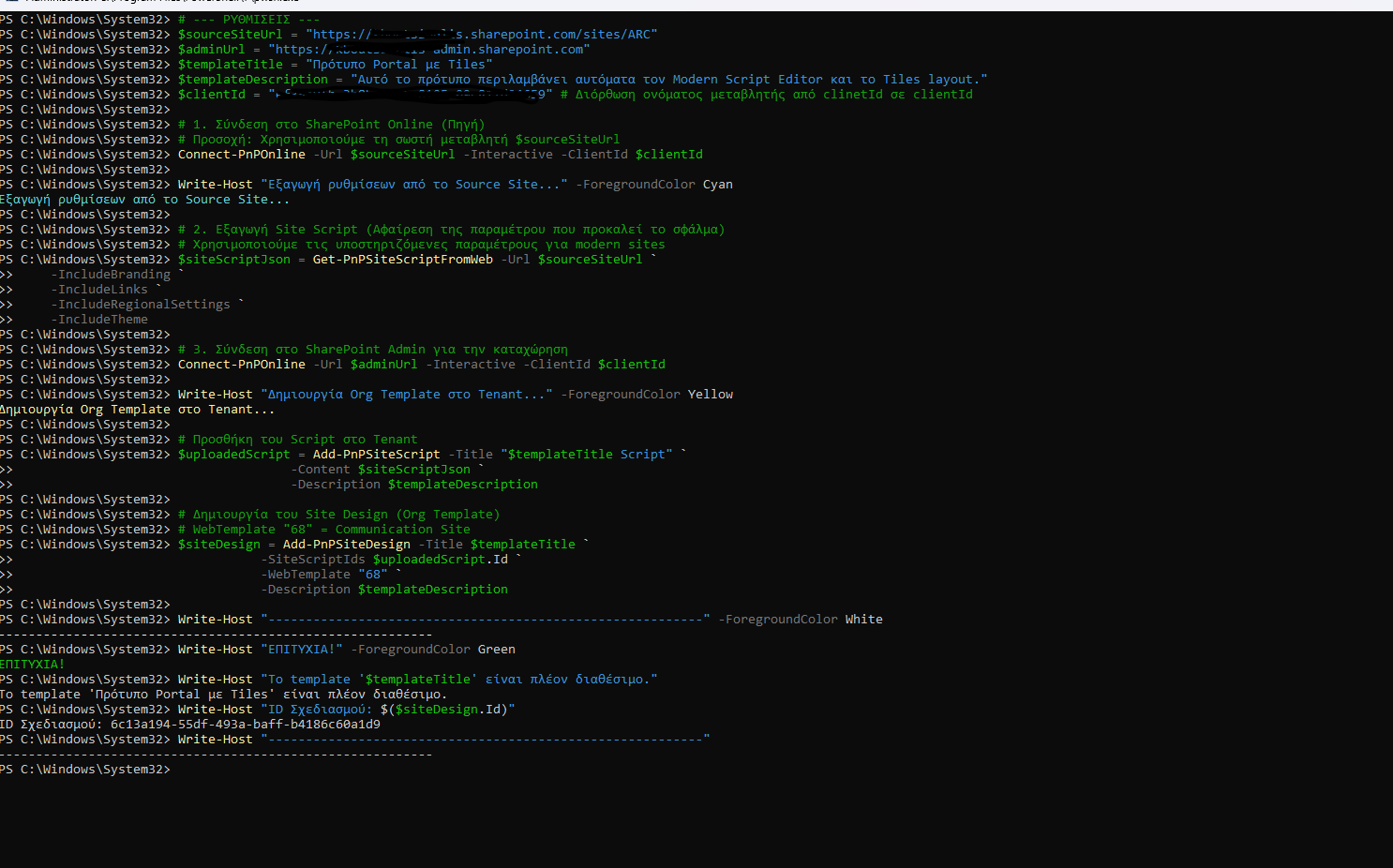Click the Cyan foreground color argument
Image resolution: width=1393 pixels, height=868 pixels.
coord(717,185)
